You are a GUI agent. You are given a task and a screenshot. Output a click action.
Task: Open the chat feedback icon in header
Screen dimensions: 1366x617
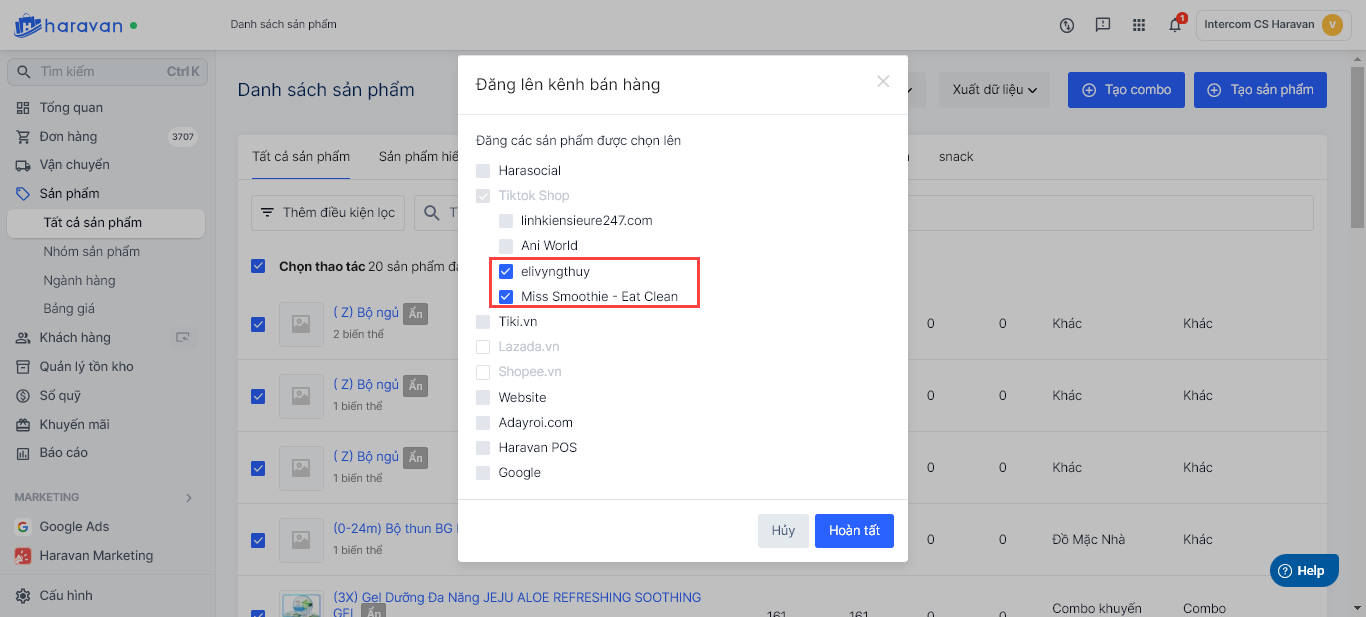pyautogui.click(x=1103, y=25)
